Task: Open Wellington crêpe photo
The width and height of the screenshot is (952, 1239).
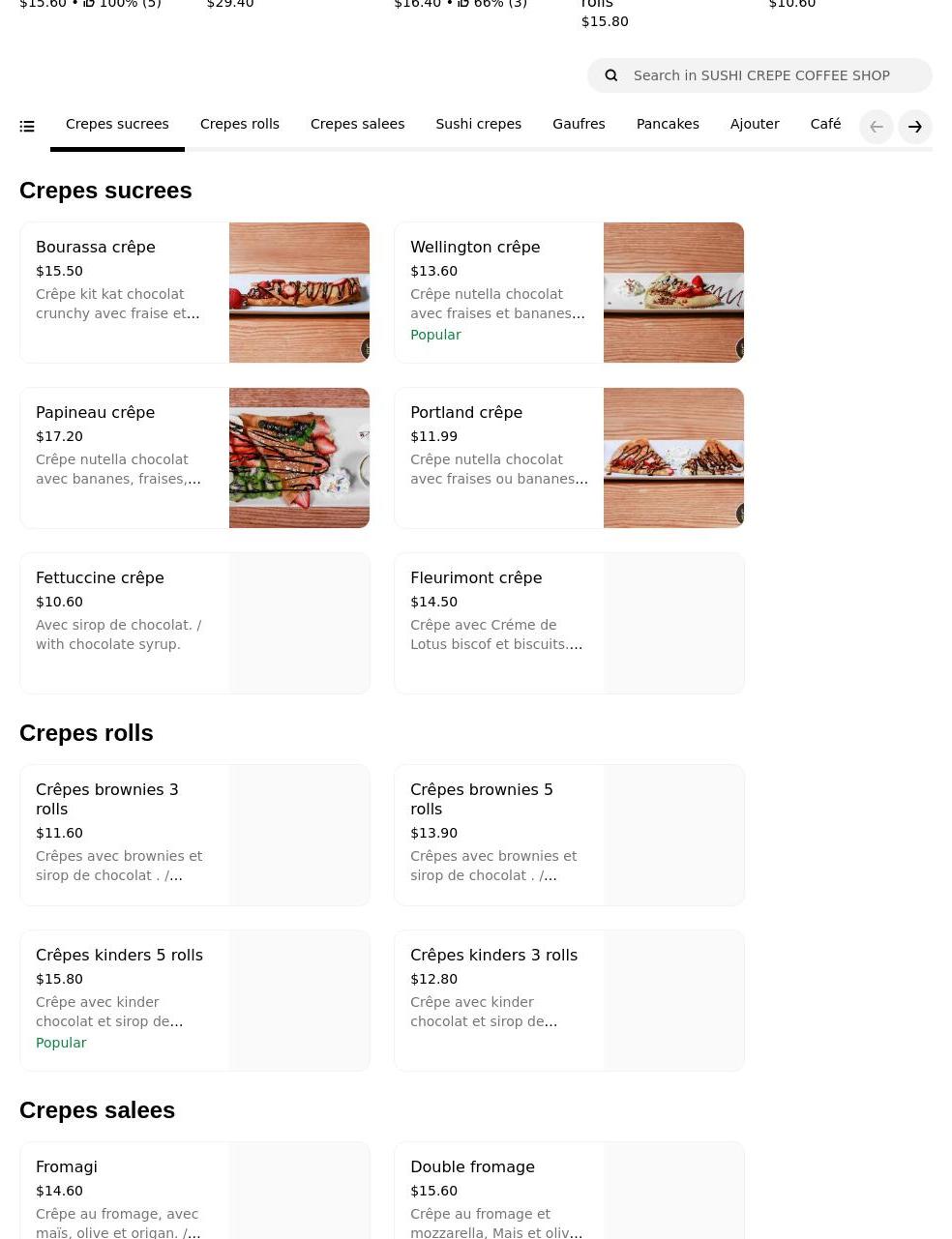Action: click(x=673, y=293)
